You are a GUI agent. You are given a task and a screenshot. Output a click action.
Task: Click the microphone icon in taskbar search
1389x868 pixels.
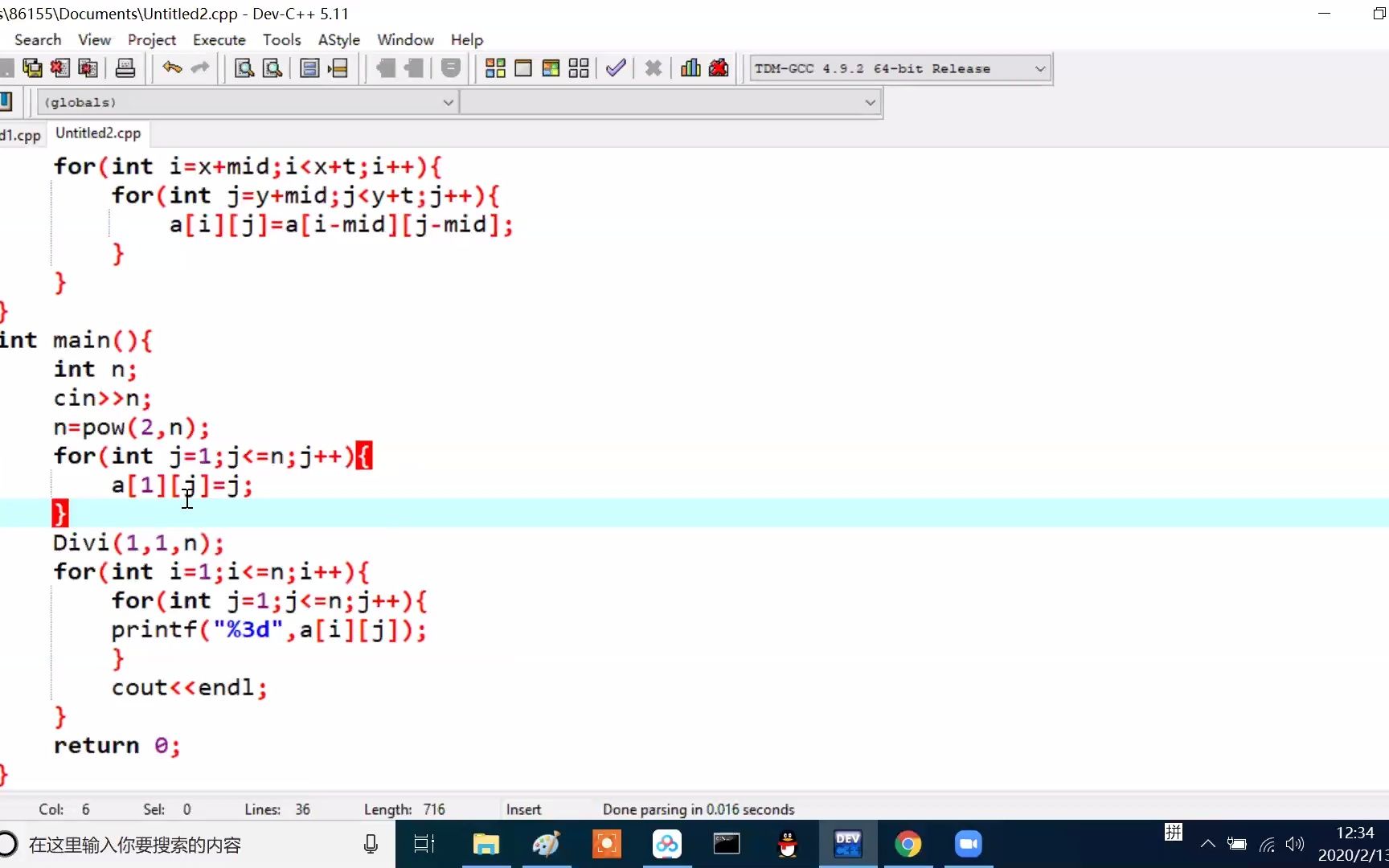[x=371, y=844]
